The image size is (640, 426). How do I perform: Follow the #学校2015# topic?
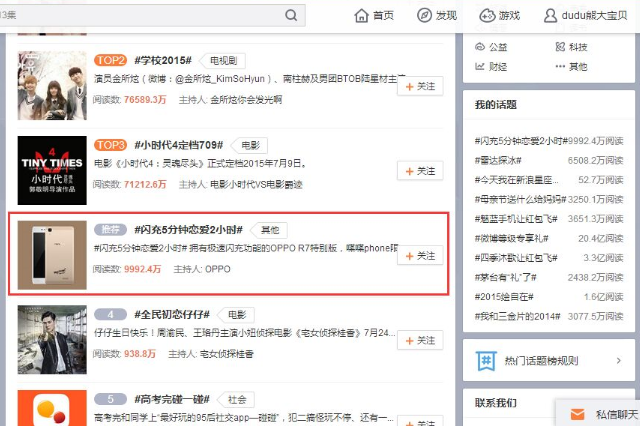(420, 87)
